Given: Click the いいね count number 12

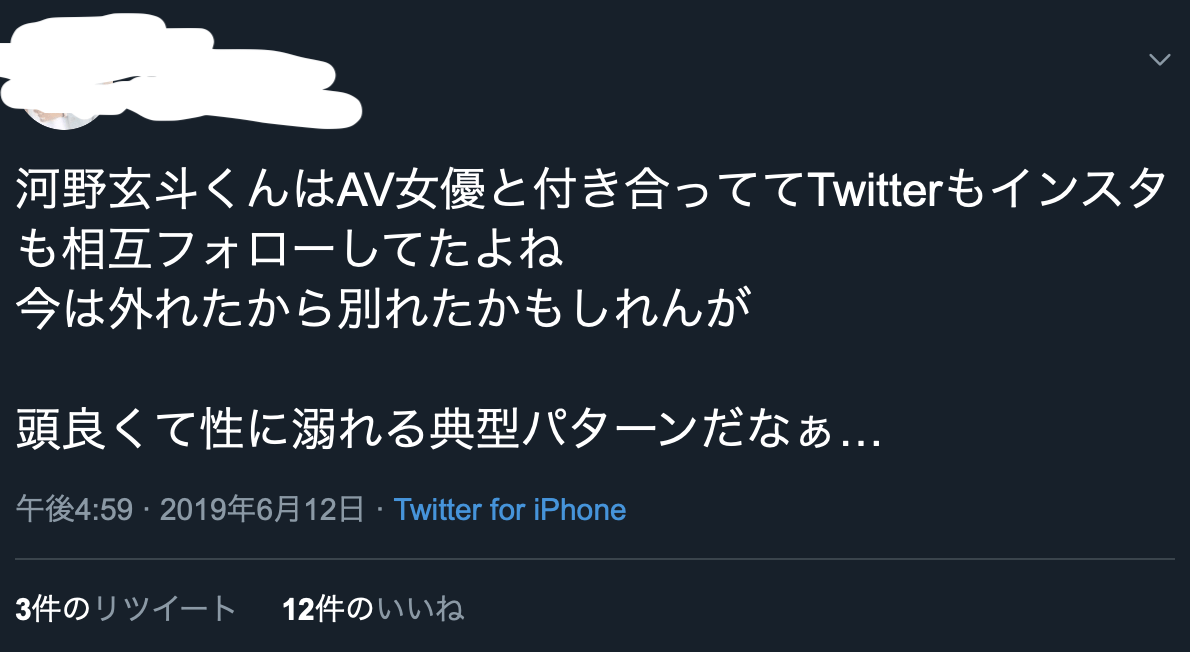Looking at the screenshot, I should coord(297,608).
